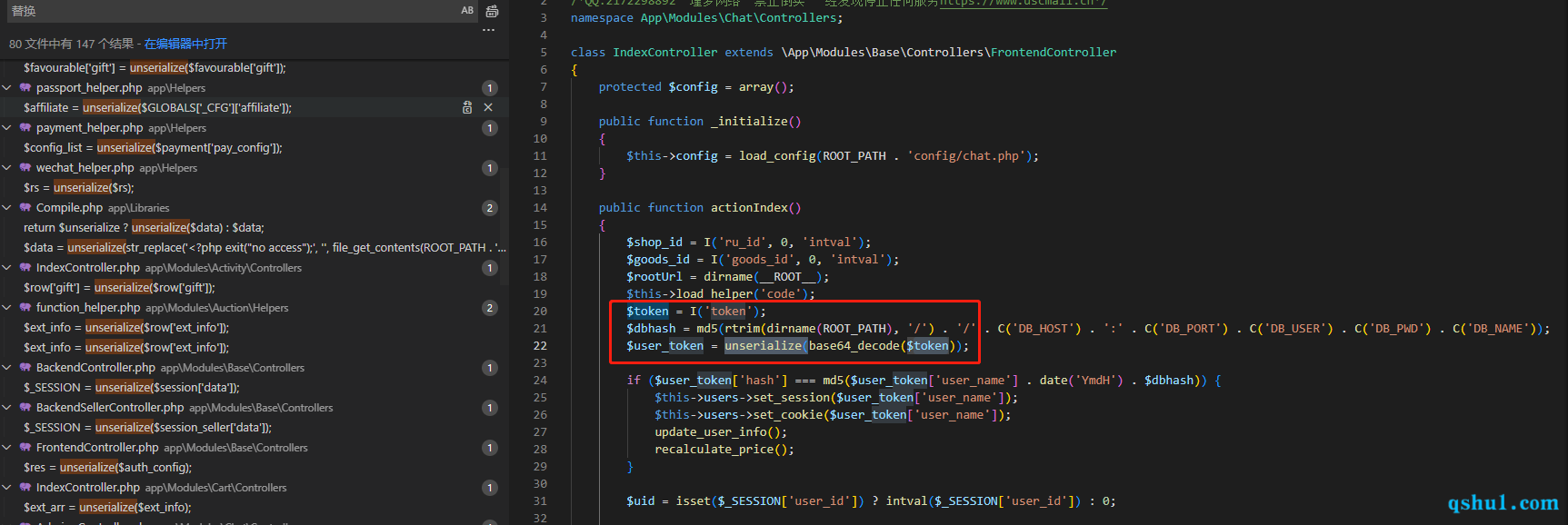The width and height of the screenshot is (1568, 525).
Task: Collapse the FrontendController.php results group
Action: tap(7, 447)
